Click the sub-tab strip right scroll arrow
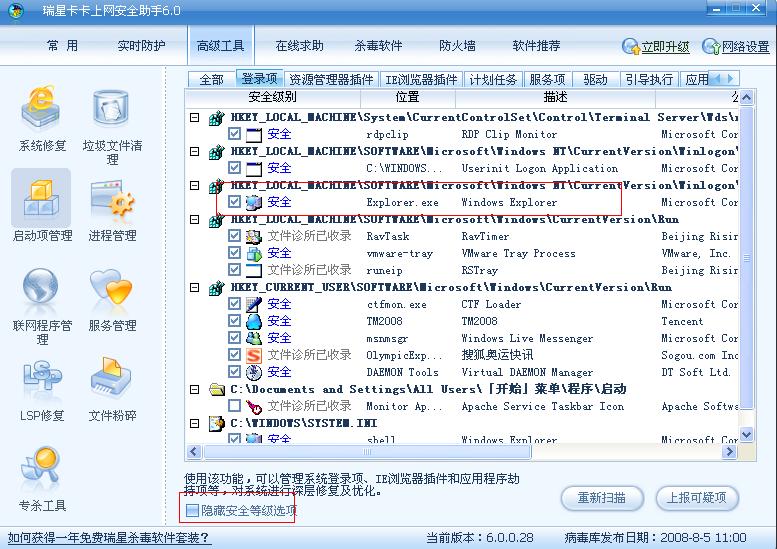This screenshot has width=777, height=549. pos(730,78)
